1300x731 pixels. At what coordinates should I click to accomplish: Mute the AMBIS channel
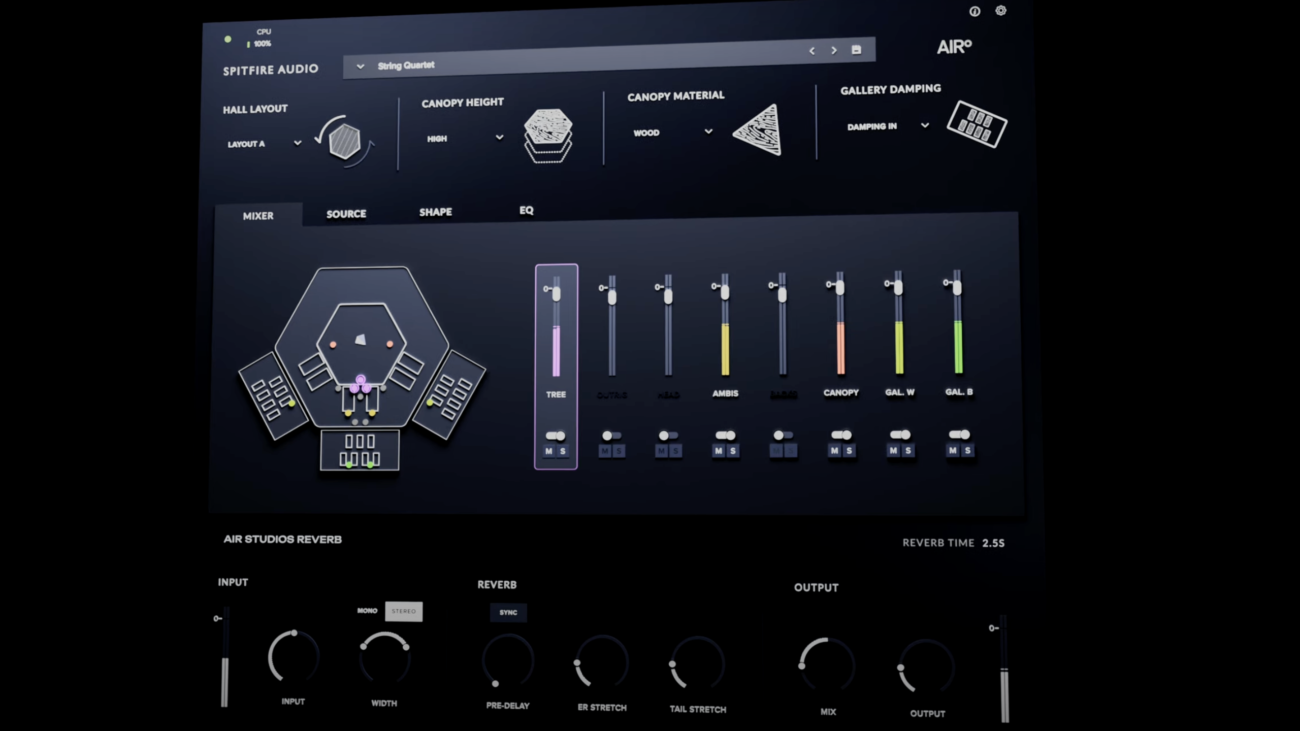[718, 452]
